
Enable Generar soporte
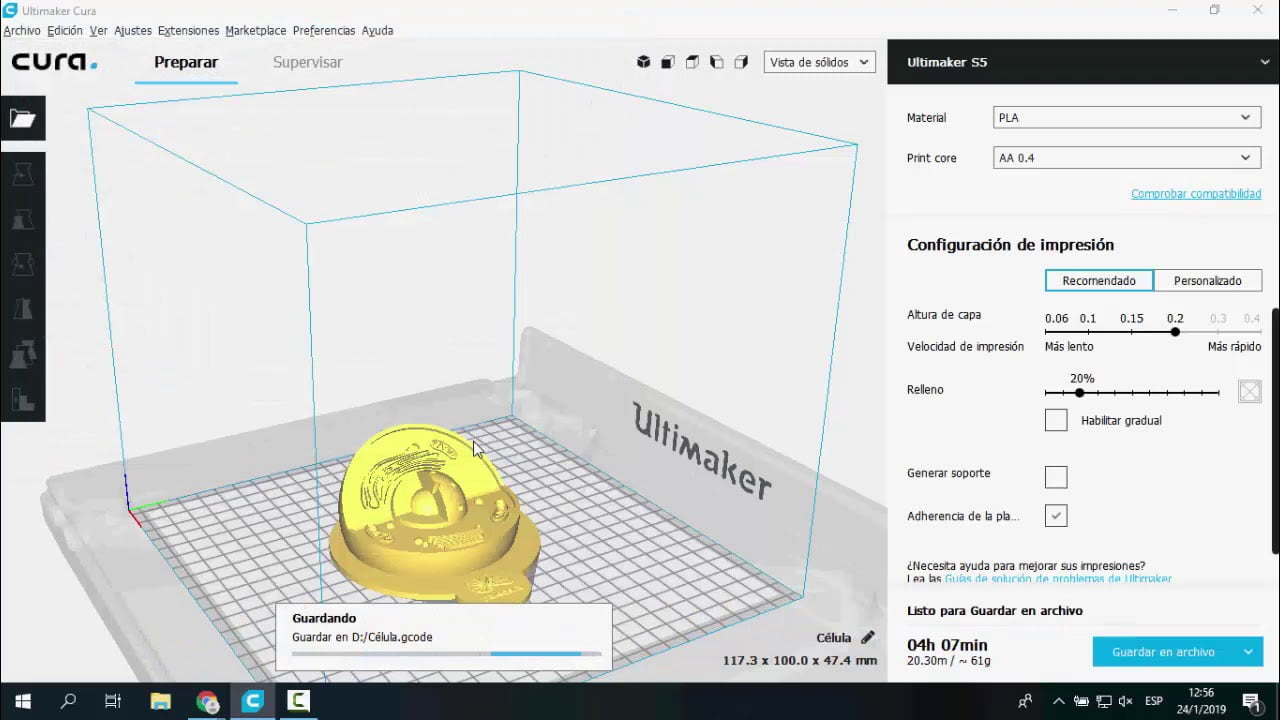(x=1056, y=477)
